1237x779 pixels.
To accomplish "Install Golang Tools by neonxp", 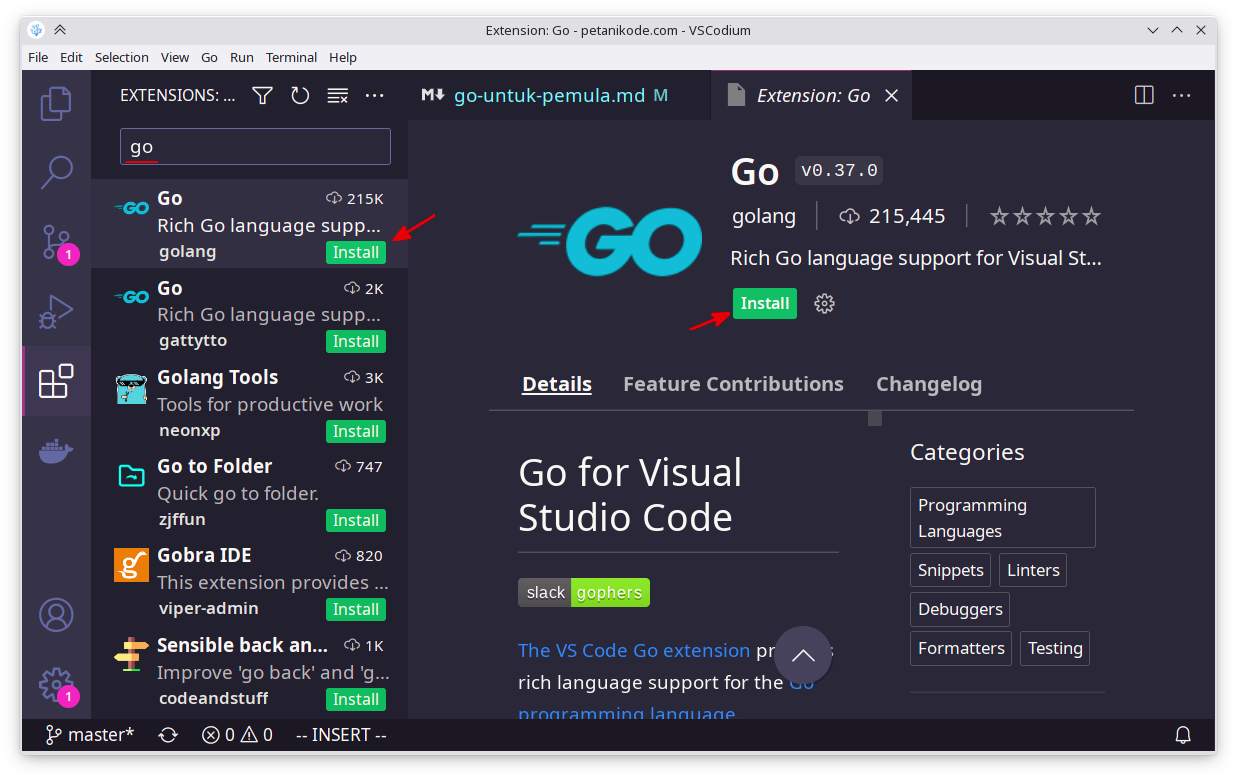I will [356, 431].
